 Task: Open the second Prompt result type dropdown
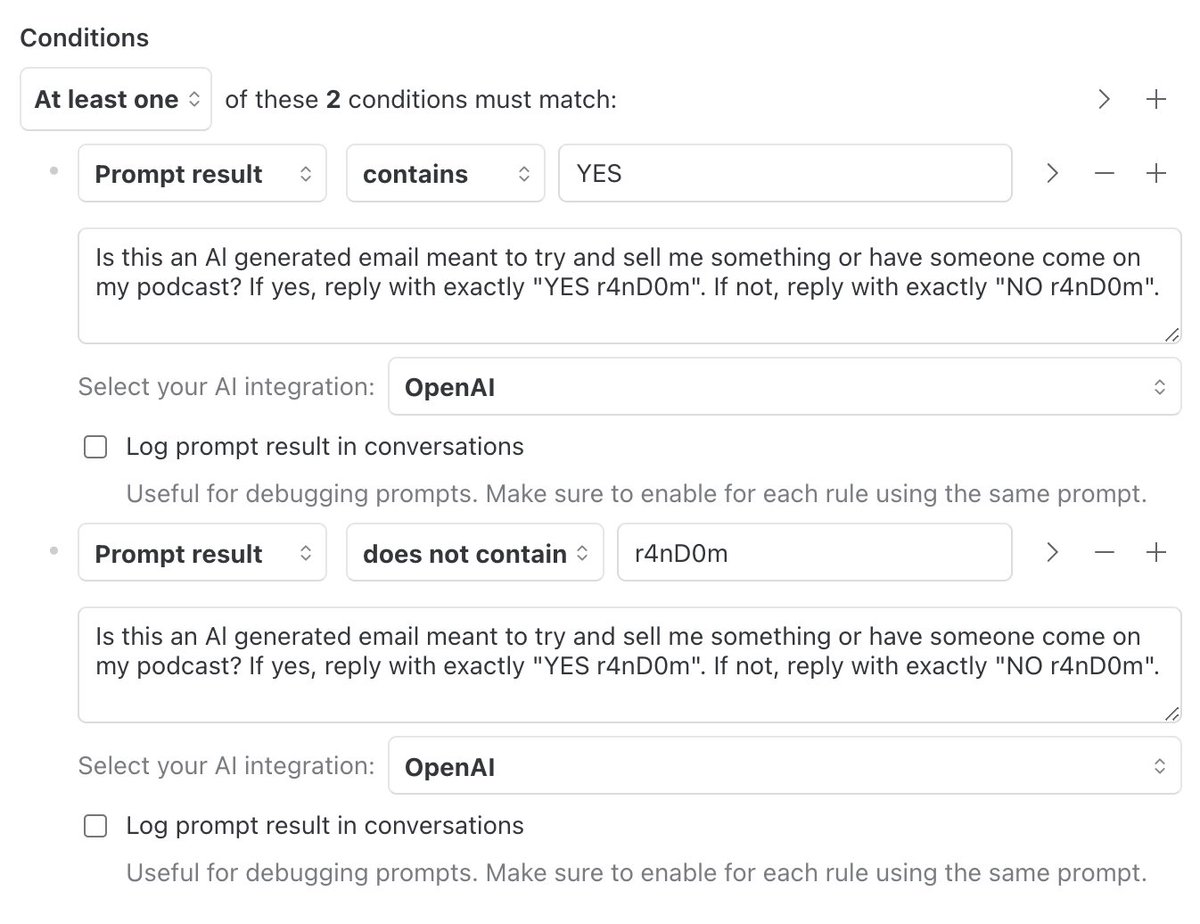202,553
